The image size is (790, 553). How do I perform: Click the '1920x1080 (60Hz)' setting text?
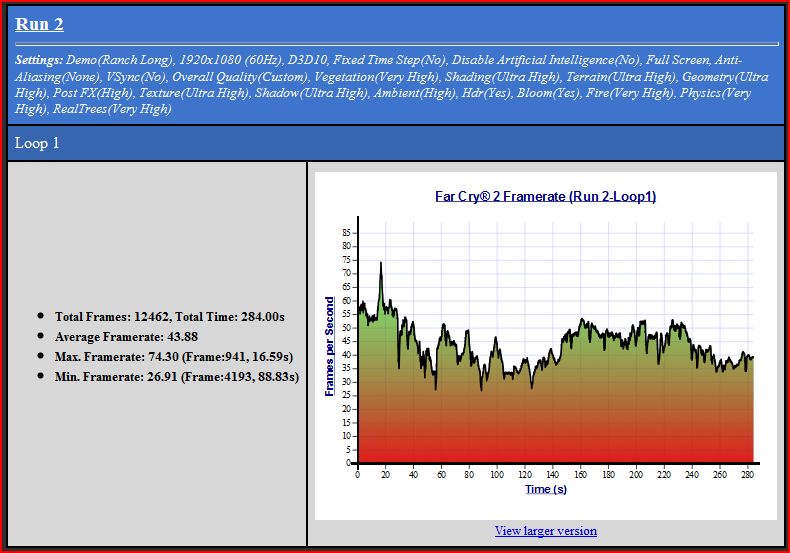pos(230,60)
